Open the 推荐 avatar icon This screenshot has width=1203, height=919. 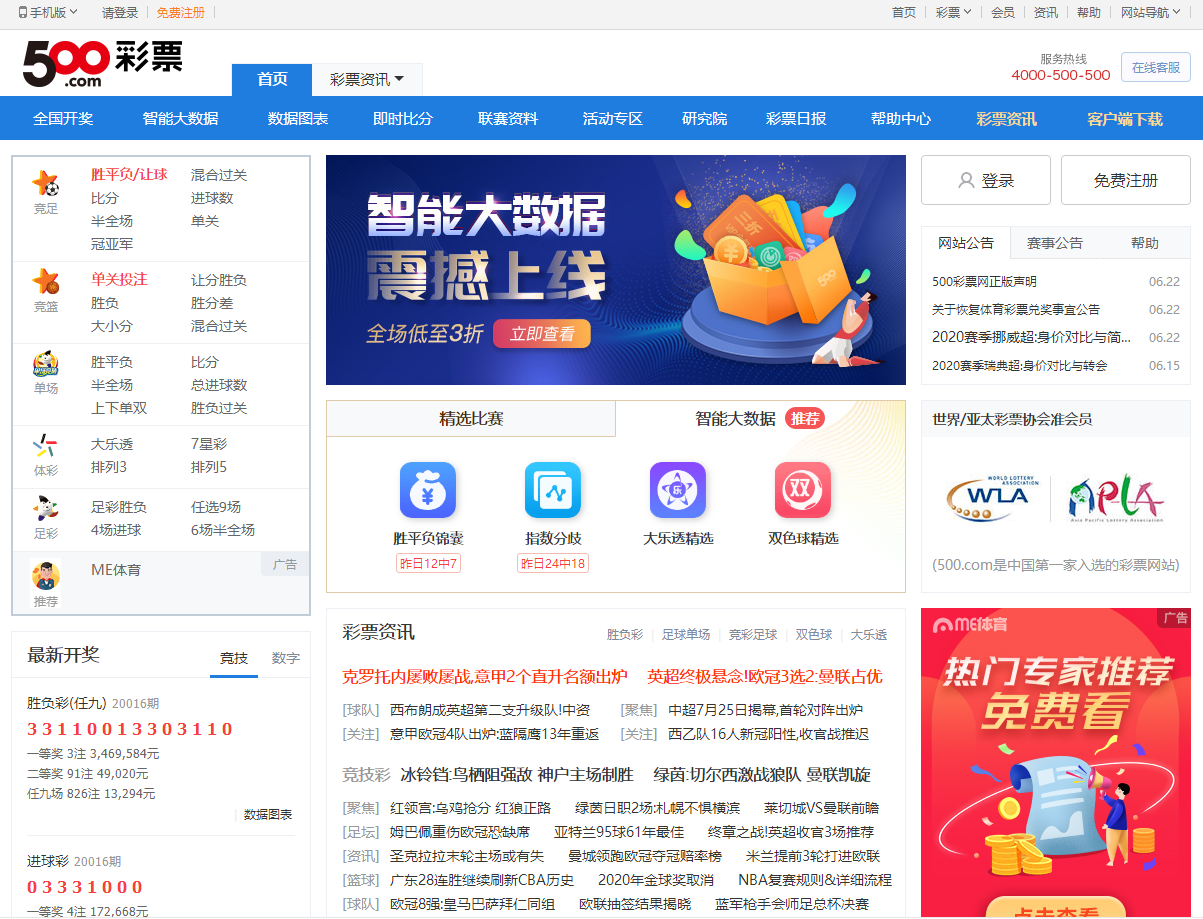pyautogui.click(x=46, y=576)
